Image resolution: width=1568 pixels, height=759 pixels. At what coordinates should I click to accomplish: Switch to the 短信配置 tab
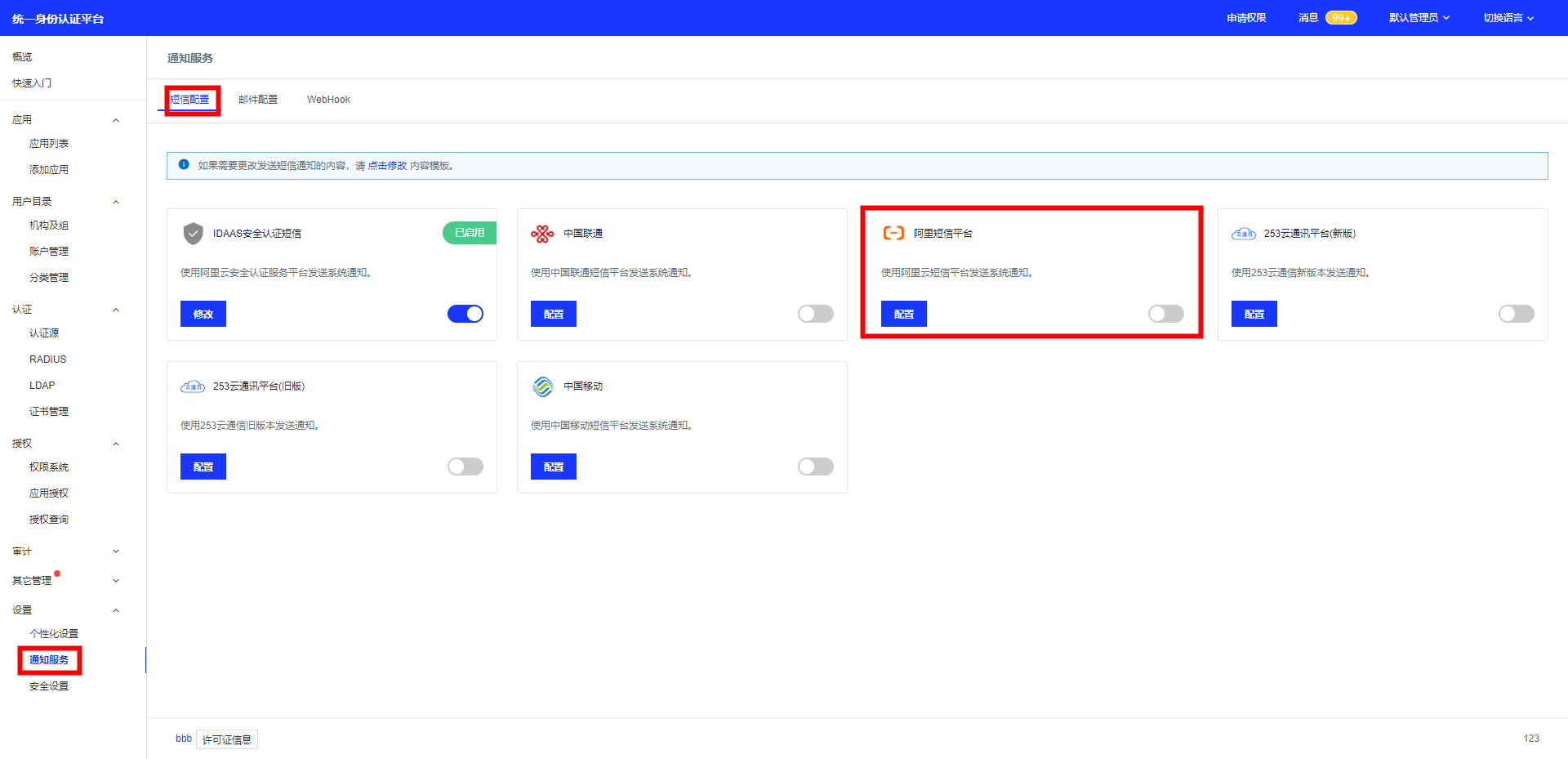point(189,100)
